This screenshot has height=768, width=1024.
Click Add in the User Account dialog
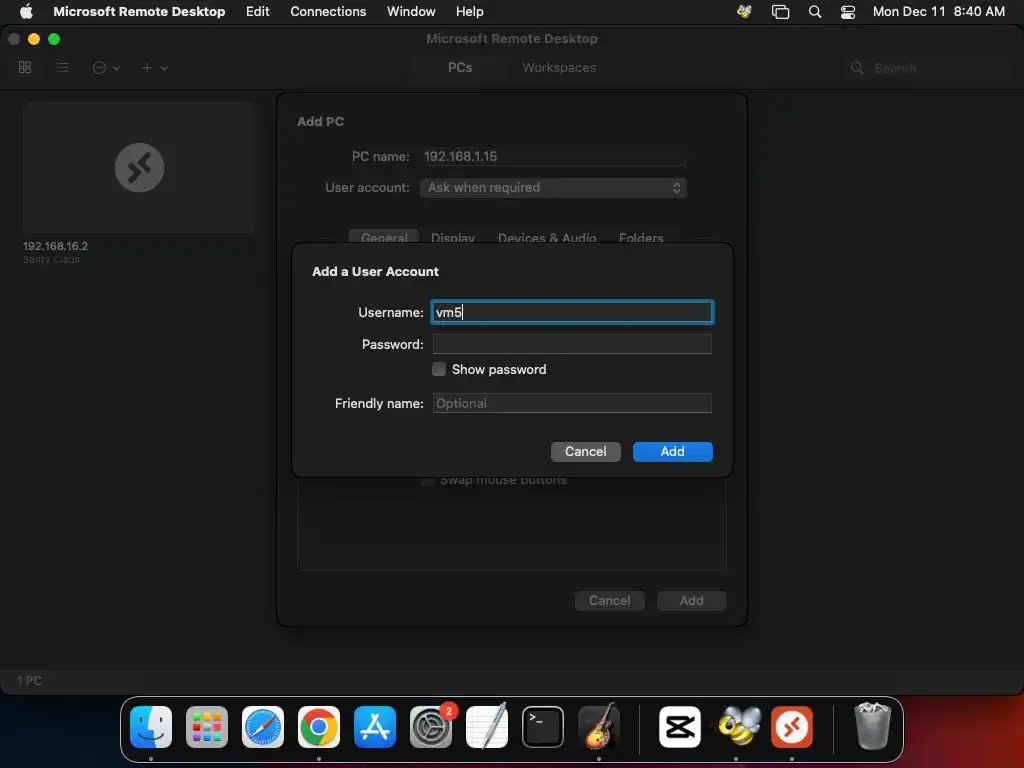tap(673, 451)
